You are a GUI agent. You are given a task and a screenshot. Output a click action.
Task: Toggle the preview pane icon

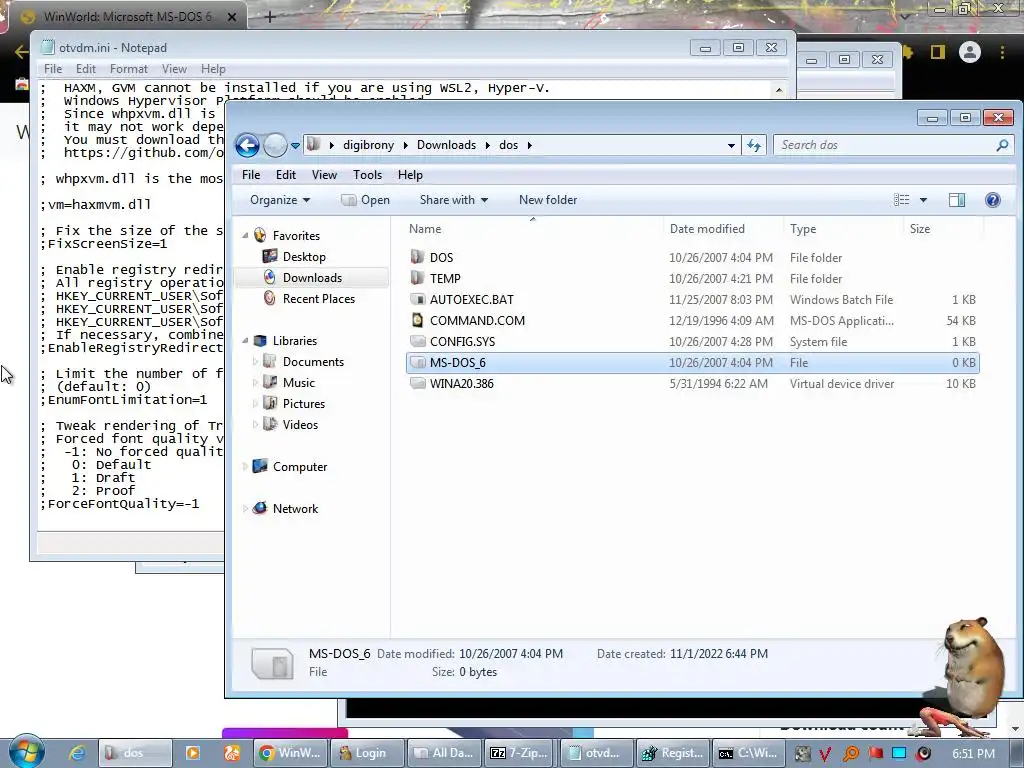(x=957, y=200)
